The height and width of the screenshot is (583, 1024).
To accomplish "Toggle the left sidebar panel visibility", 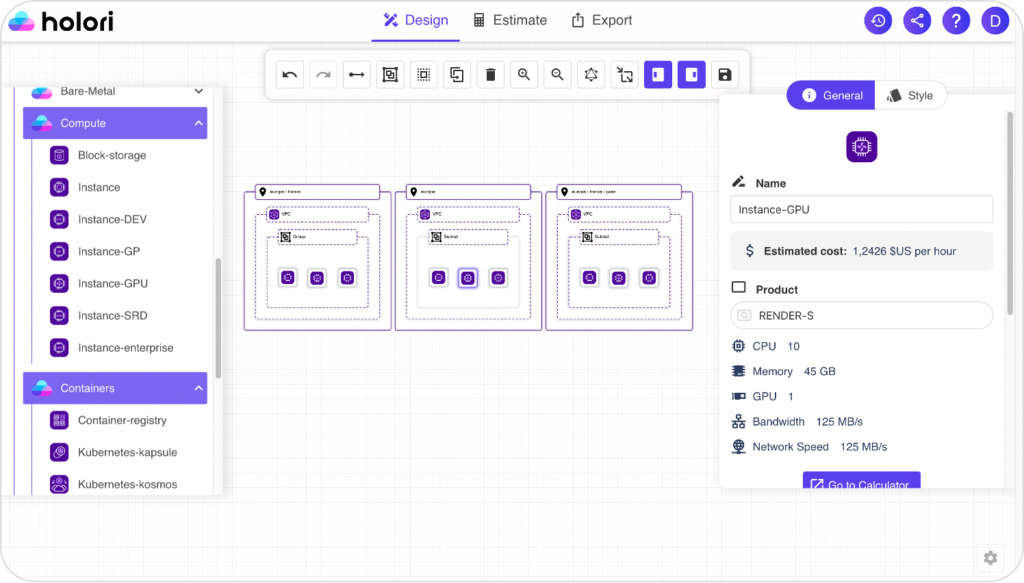I will tap(658, 75).
